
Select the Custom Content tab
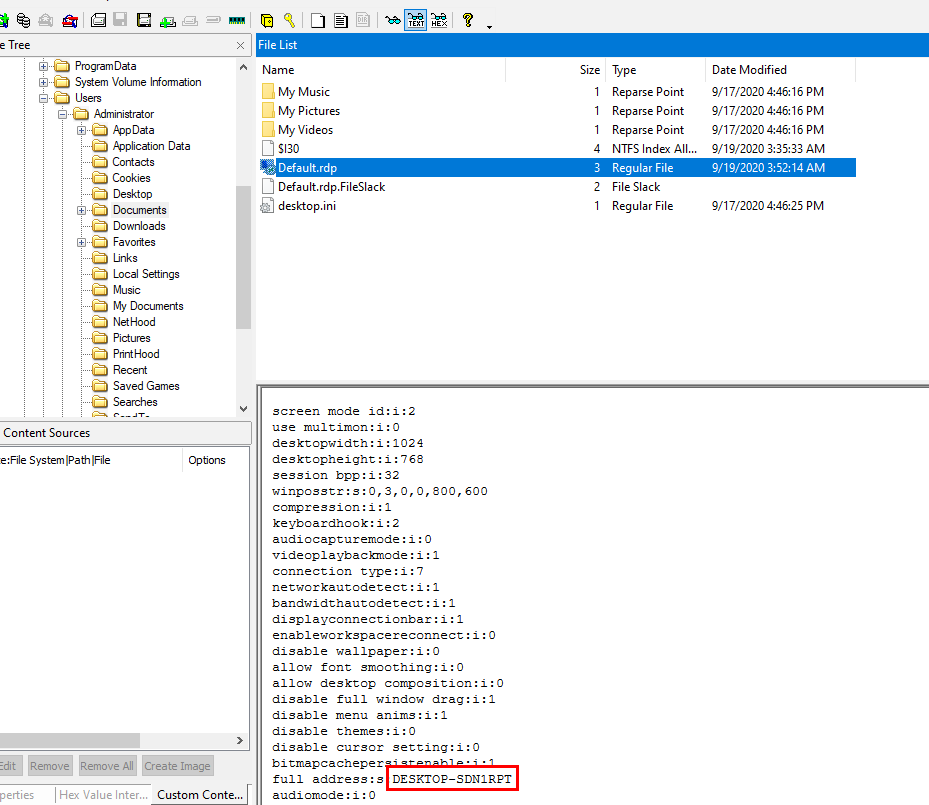(199, 795)
